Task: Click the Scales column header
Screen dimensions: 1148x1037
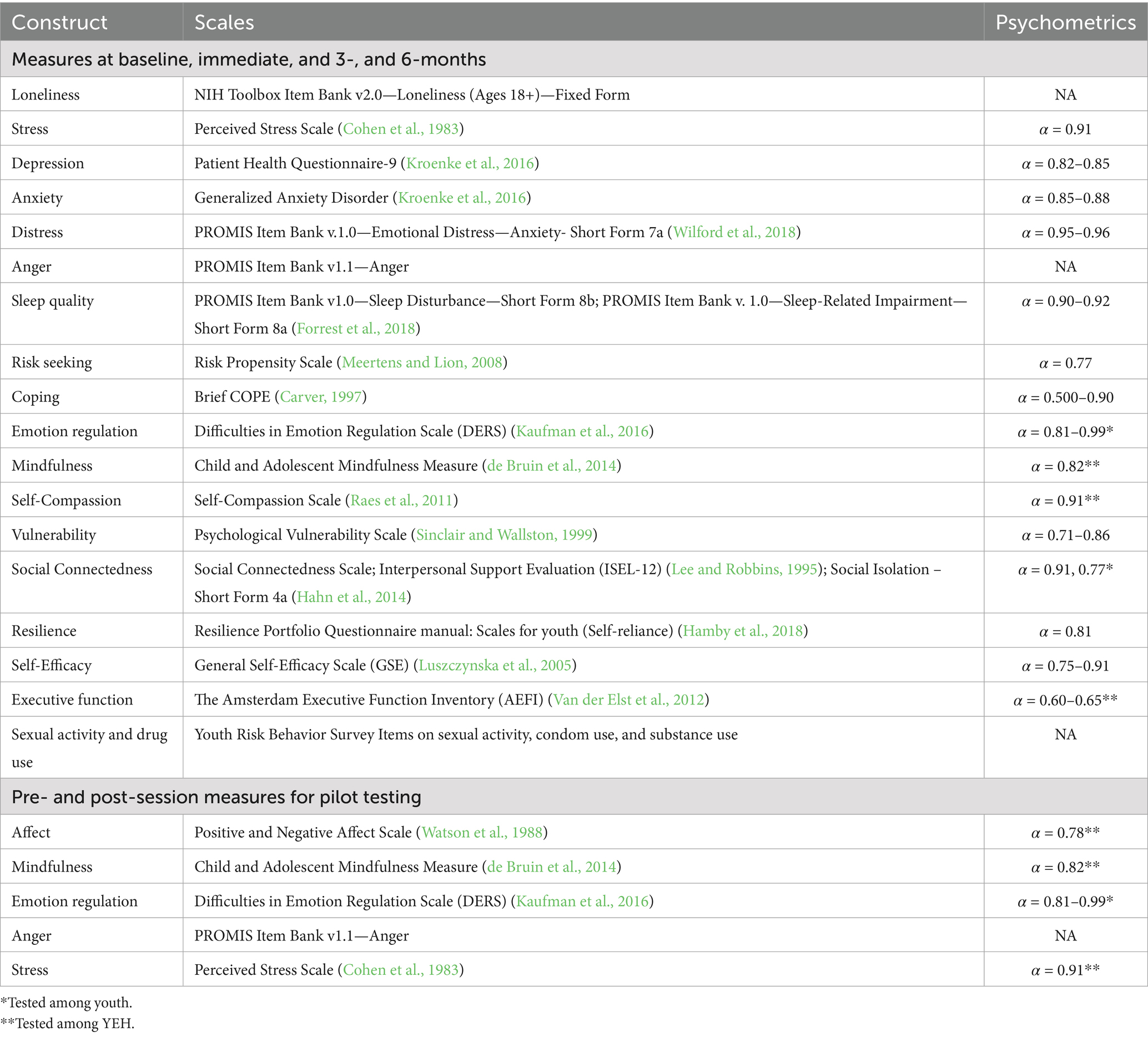Action: pyautogui.click(x=224, y=22)
